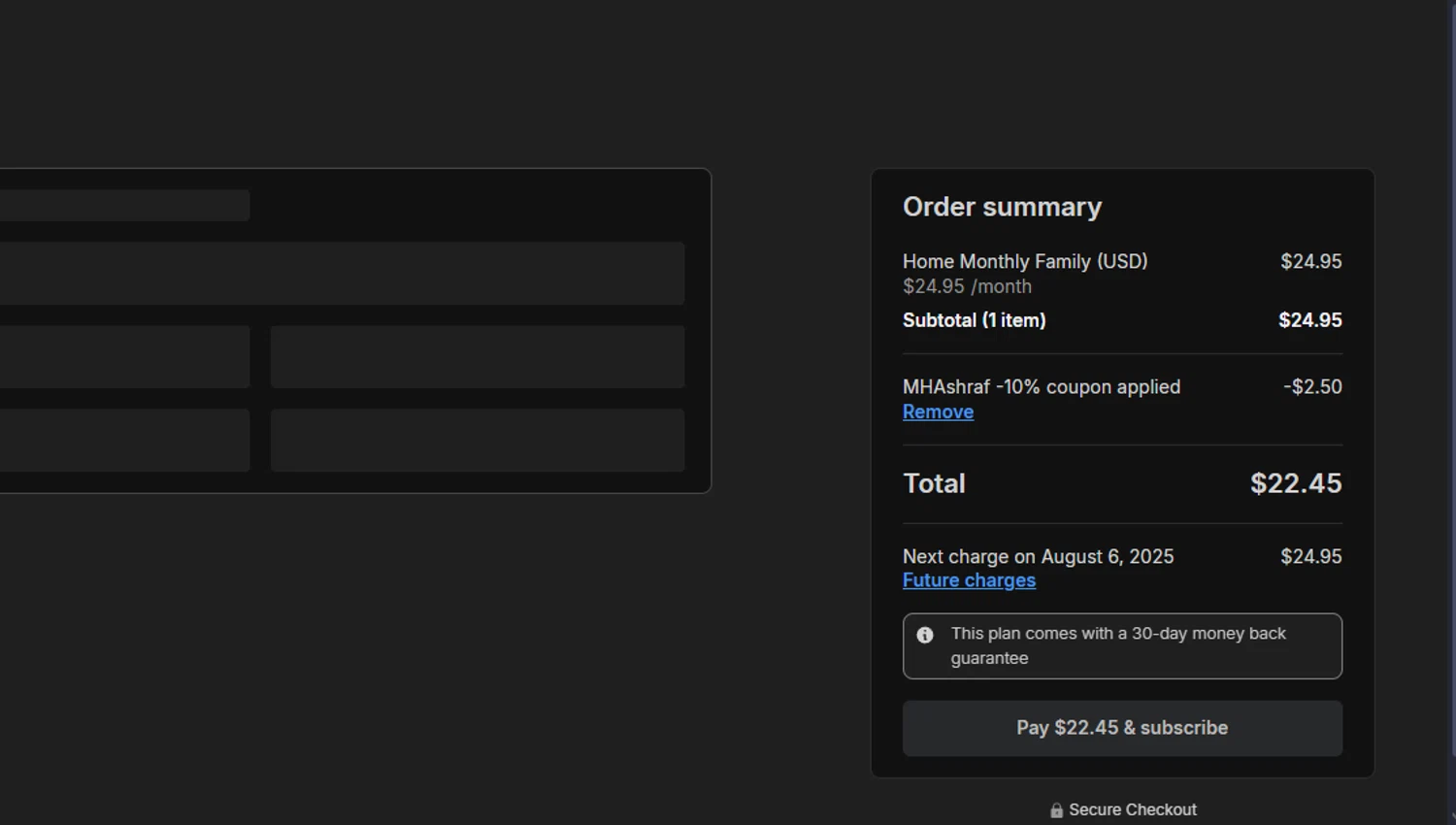This screenshot has width=1456, height=825.
Task: Click the $22.45 Total amount
Action: (x=1295, y=483)
